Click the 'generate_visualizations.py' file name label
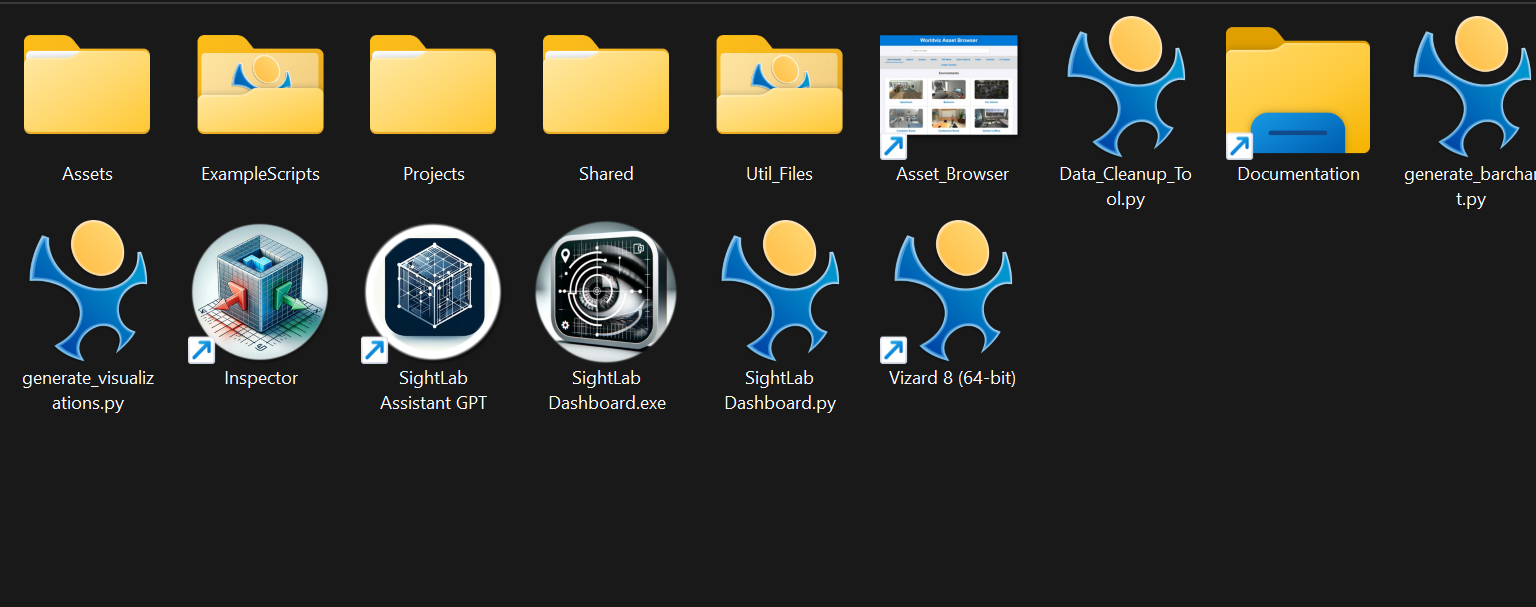The image size is (1536, 607). pyautogui.click(x=88, y=391)
